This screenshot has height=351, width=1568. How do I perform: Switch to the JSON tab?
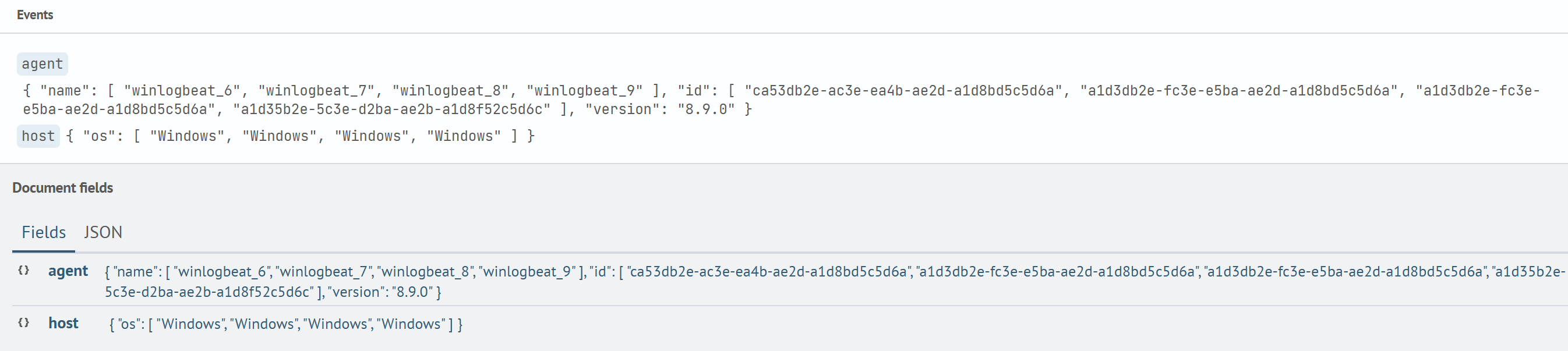[103, 232]
